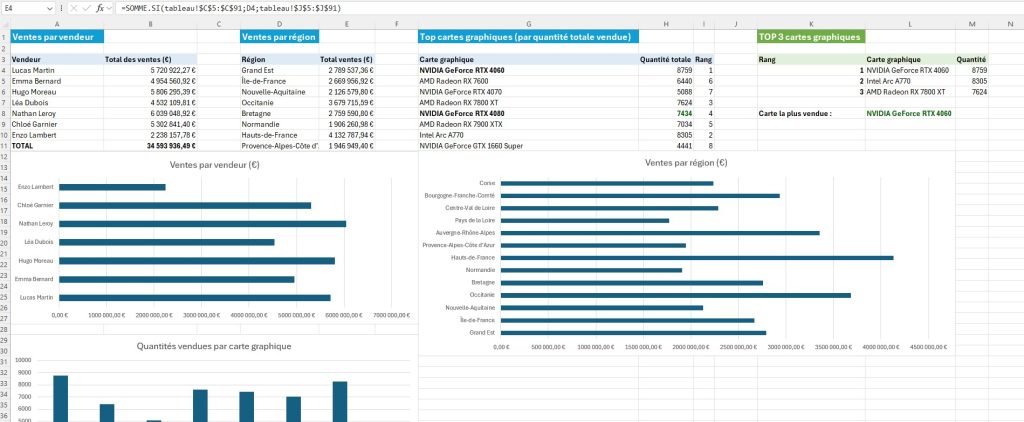Select the Enzo Lambert bar in vendor chart
Screen dimensions: 1024x422
pyautogui.click(x=112, y=187)
